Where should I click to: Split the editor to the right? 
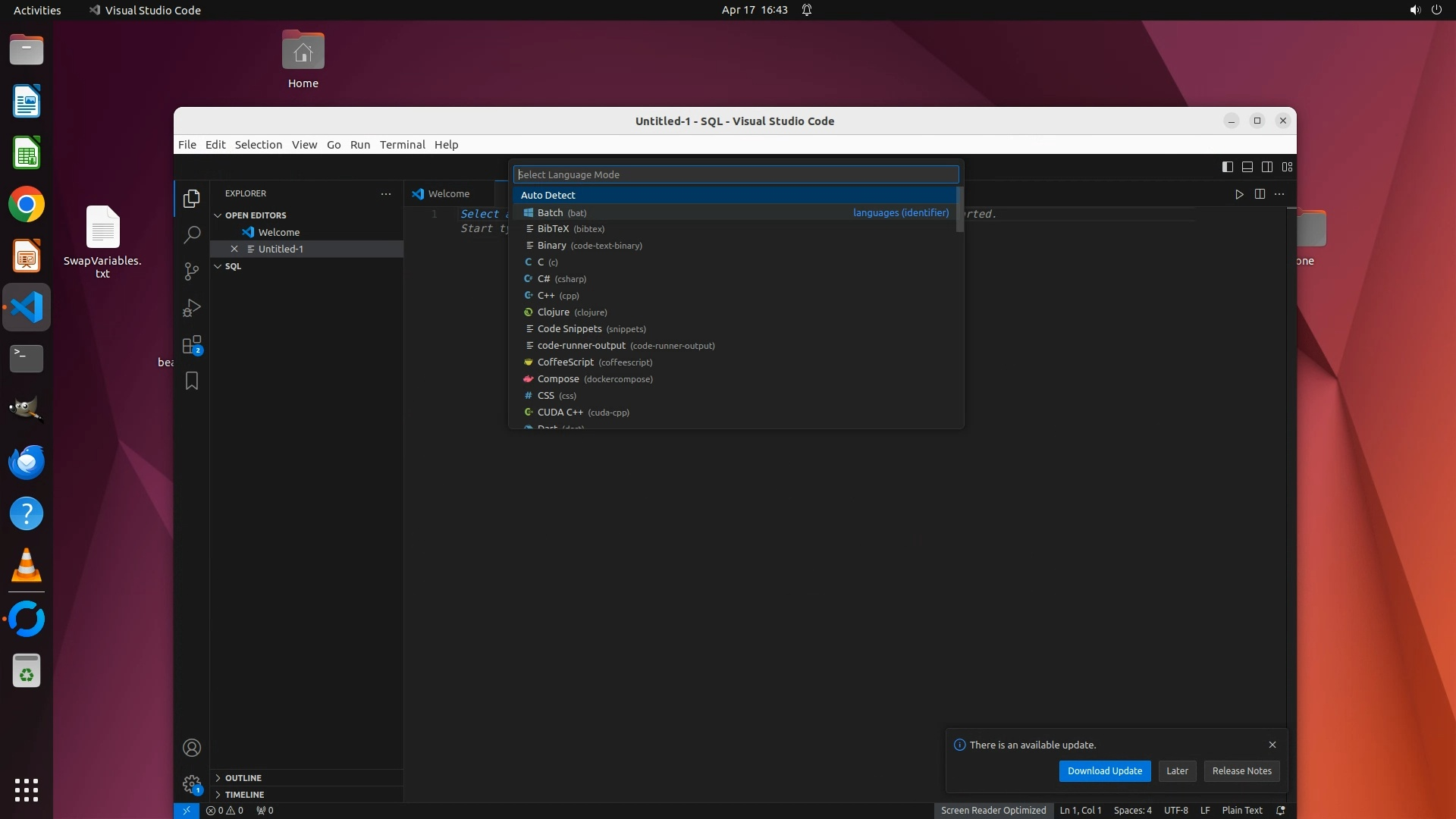(x=1260, y=194)
